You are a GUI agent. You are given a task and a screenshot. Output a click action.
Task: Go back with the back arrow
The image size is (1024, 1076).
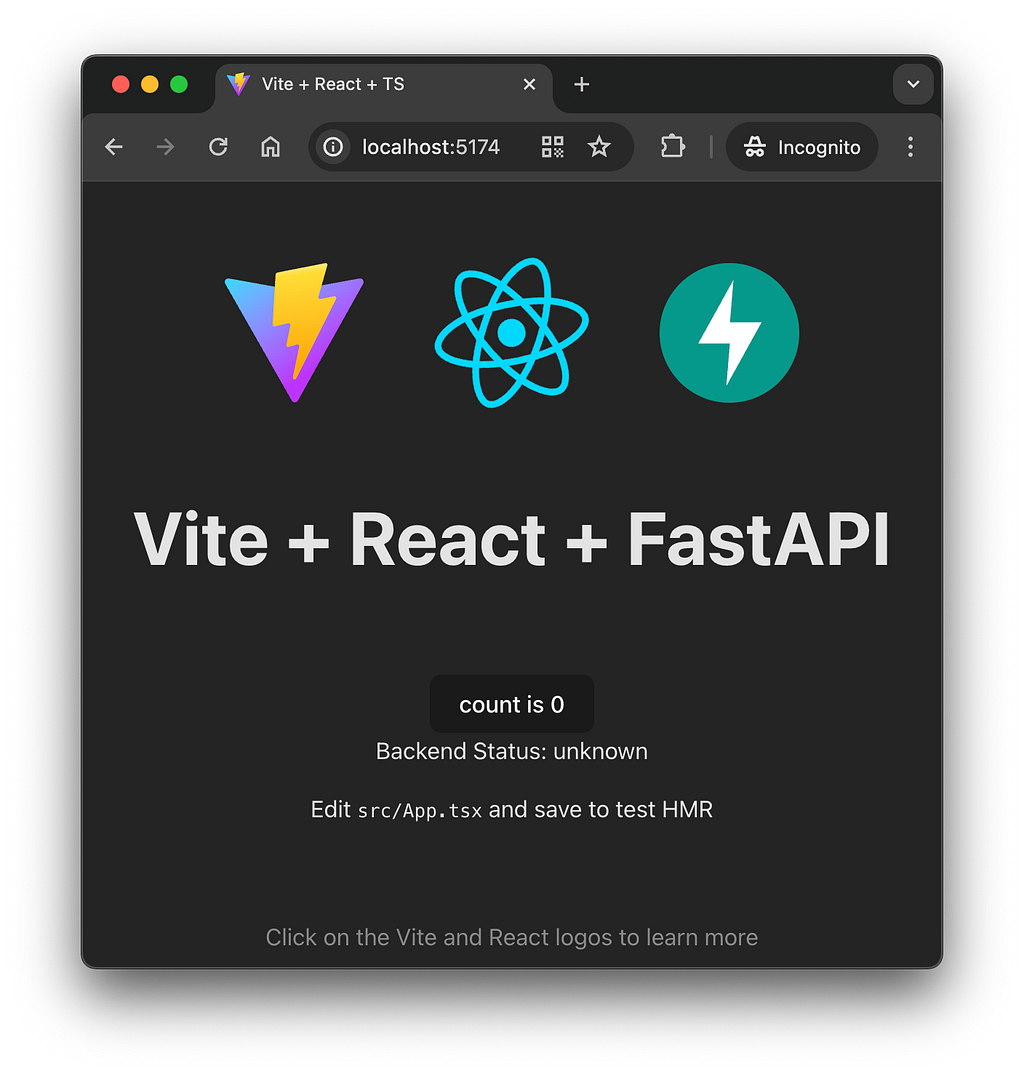(x=114, y=147)
